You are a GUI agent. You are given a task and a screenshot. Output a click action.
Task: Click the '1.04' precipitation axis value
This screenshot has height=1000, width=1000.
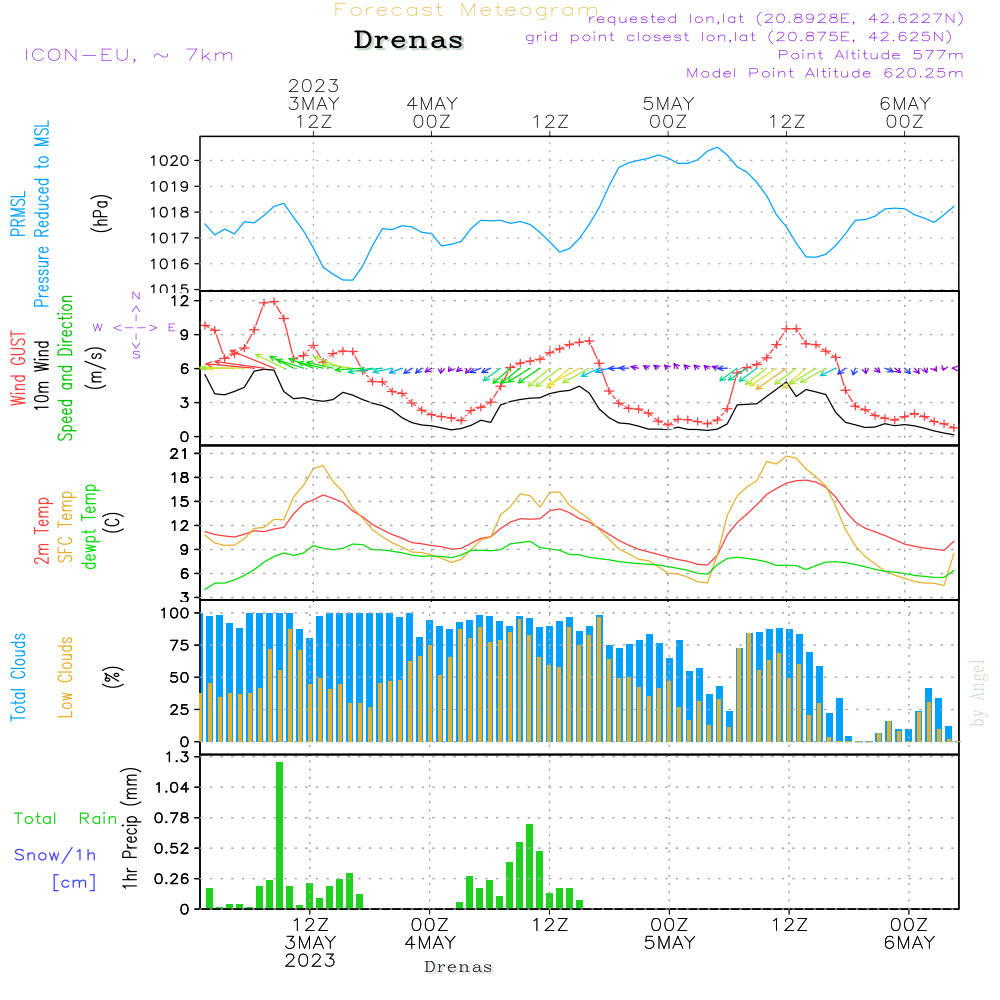coord(172,788)
